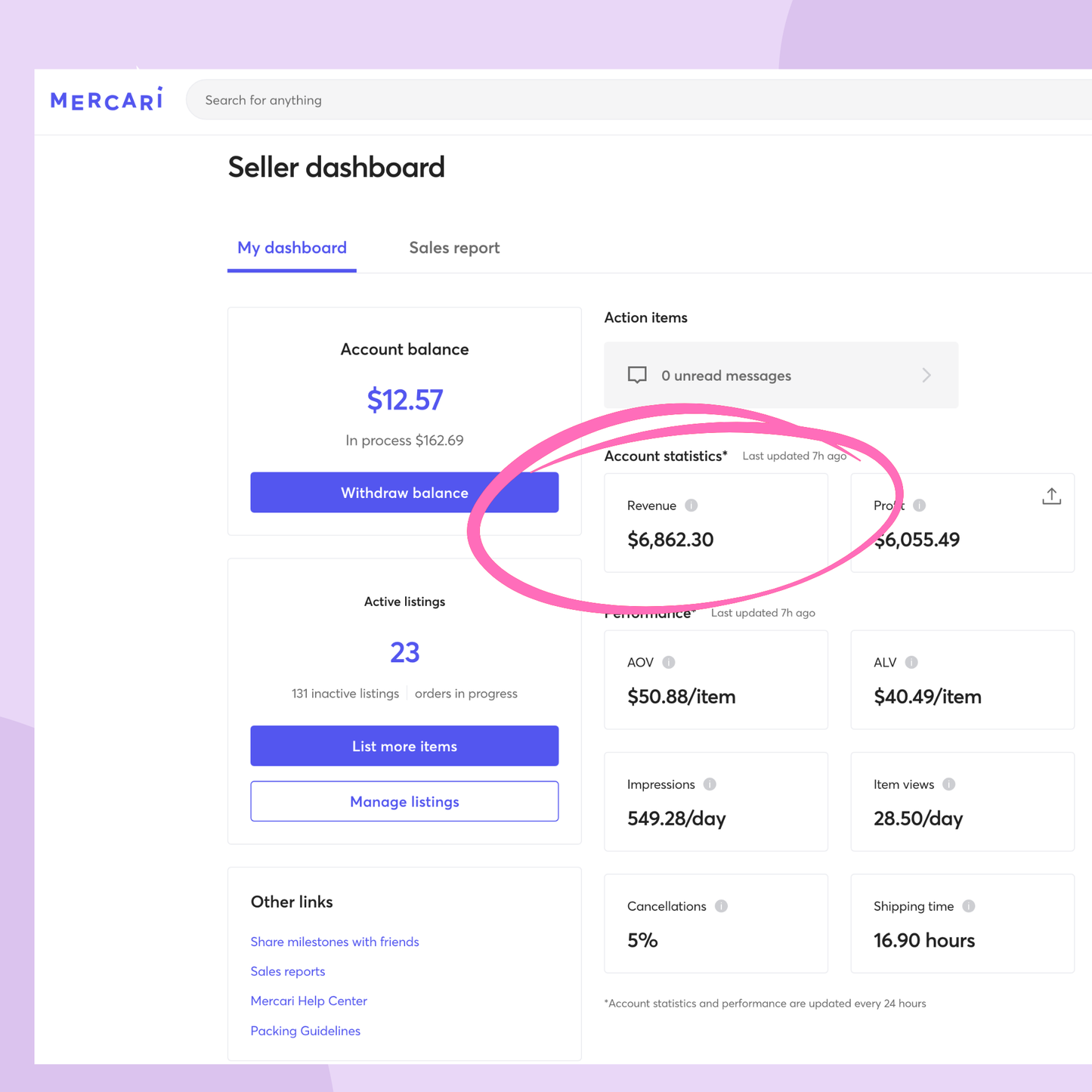Click statistics updated every 24 hours footnote
This screenshot has height=1092, width=1092.
pos(765,1004)
